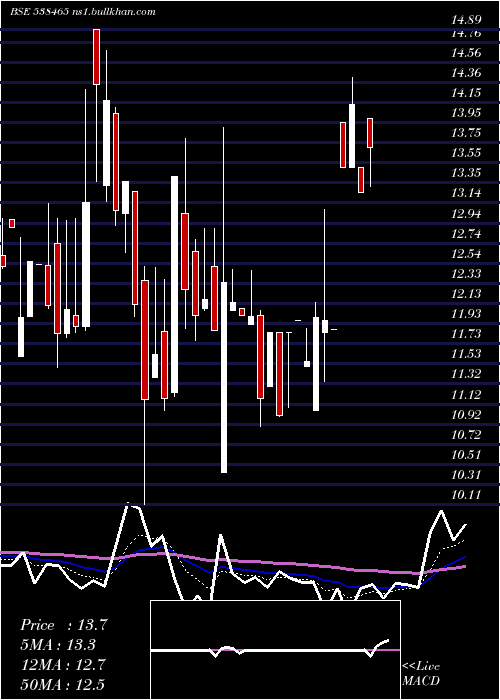Click the 12.54 price axis label
This screenshot has width=500, height=700.
click(x=466, y=254)
